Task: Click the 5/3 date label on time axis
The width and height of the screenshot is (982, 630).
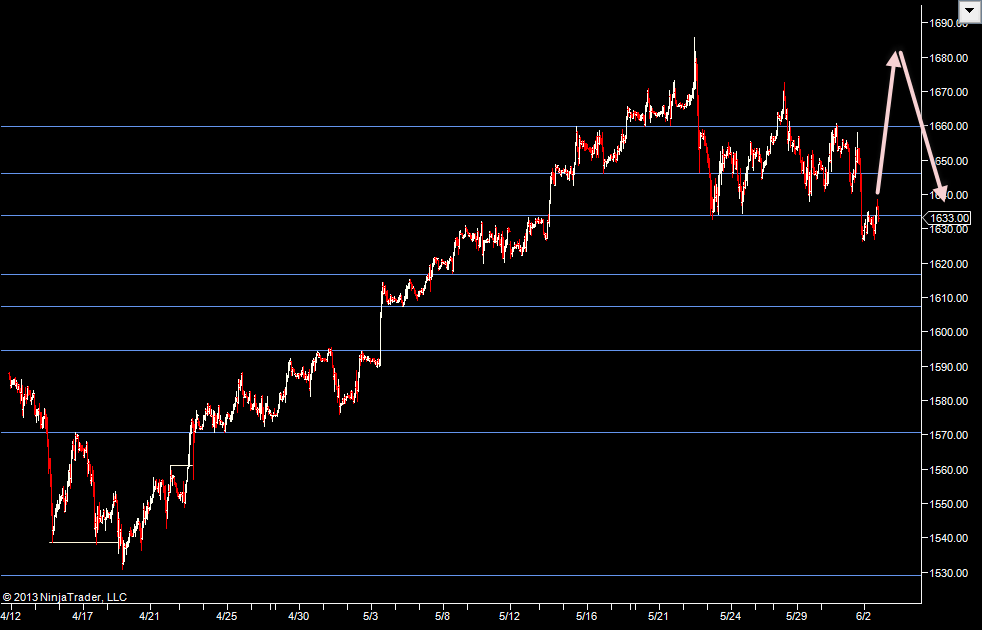Action: [371, 616]
